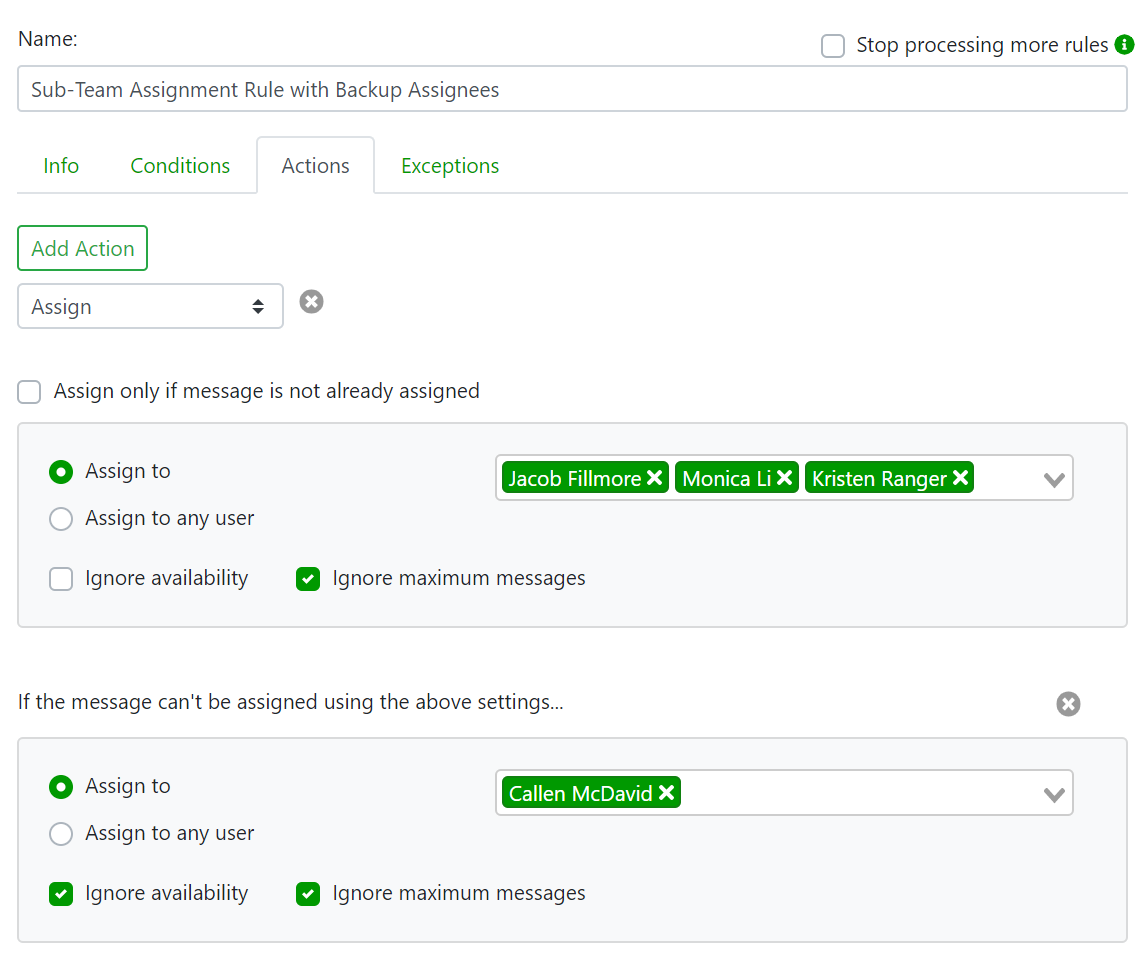Image resolution: width=1148 pixels, height=961 pixels.
Task: Expand the backup assignee dropdown arrow
Action: (x=1053, y=795)
